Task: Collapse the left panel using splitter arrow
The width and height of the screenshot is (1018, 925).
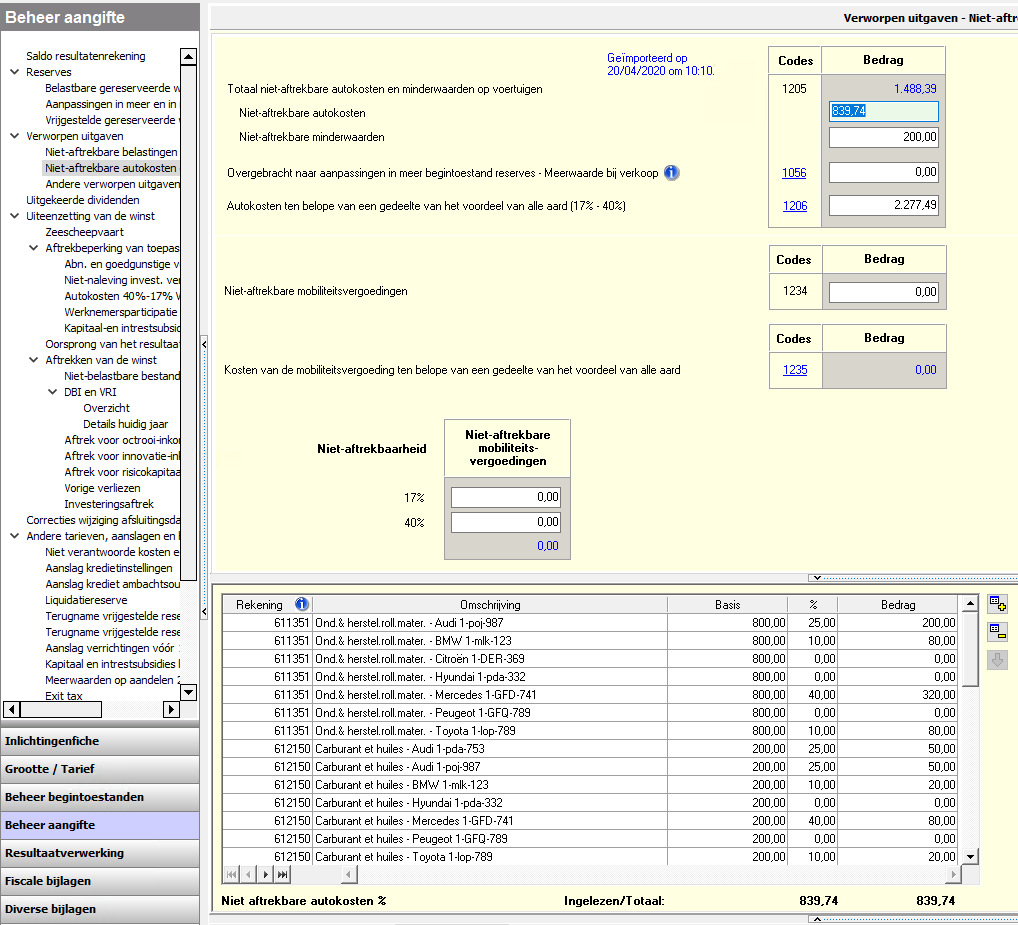Action: click(x=204, y=343)
